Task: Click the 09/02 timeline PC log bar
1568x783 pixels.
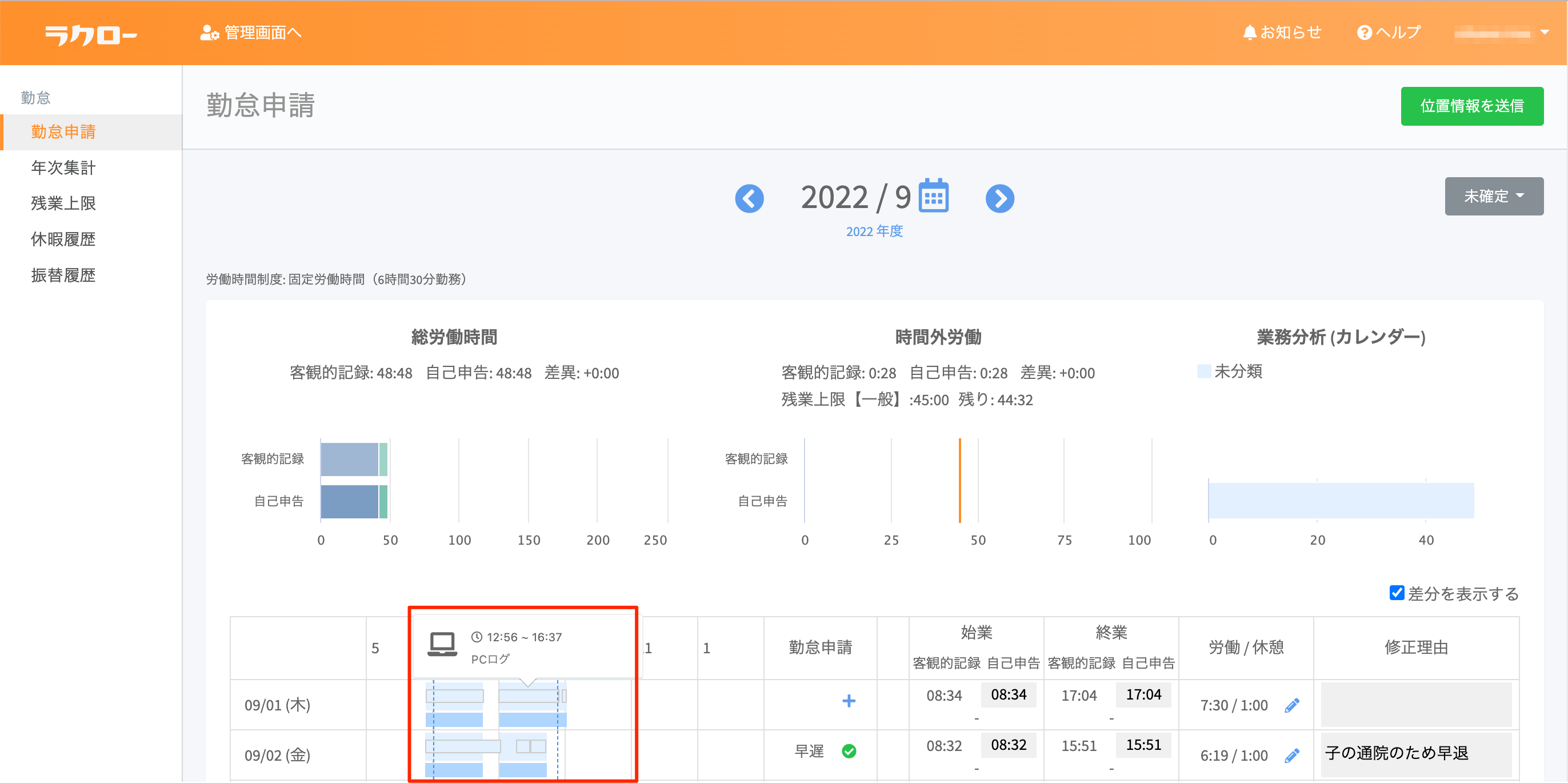Action: click(463, 746)
